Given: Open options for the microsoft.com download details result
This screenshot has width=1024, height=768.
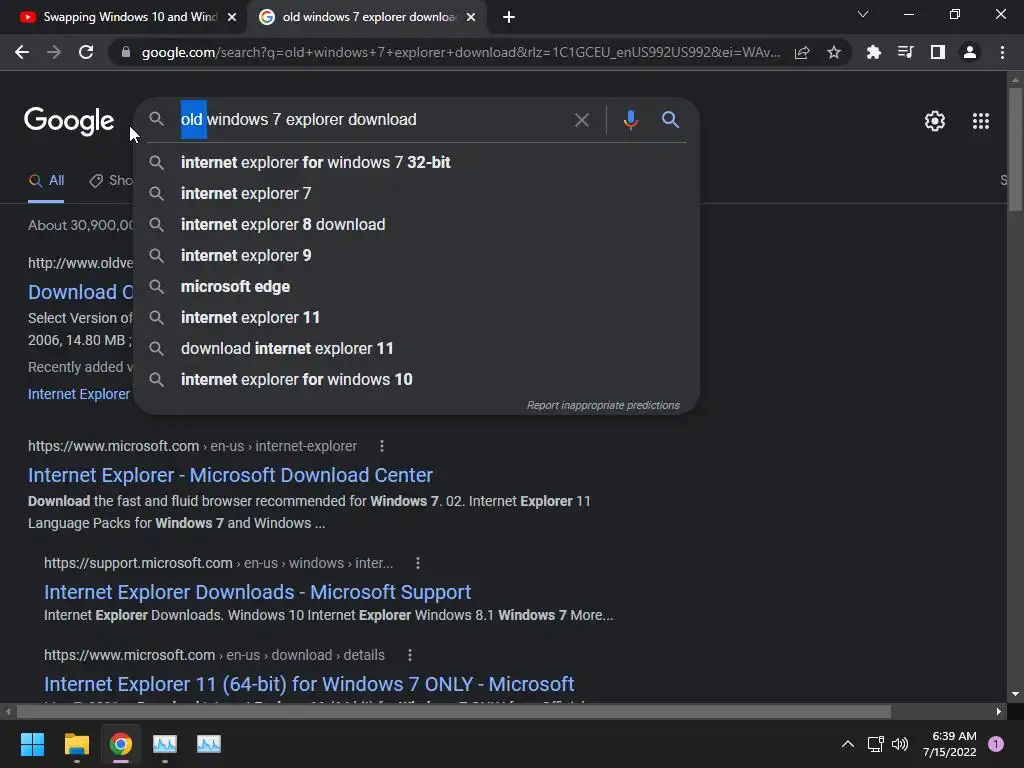Looking at the screenshot, I should point(409,655).
